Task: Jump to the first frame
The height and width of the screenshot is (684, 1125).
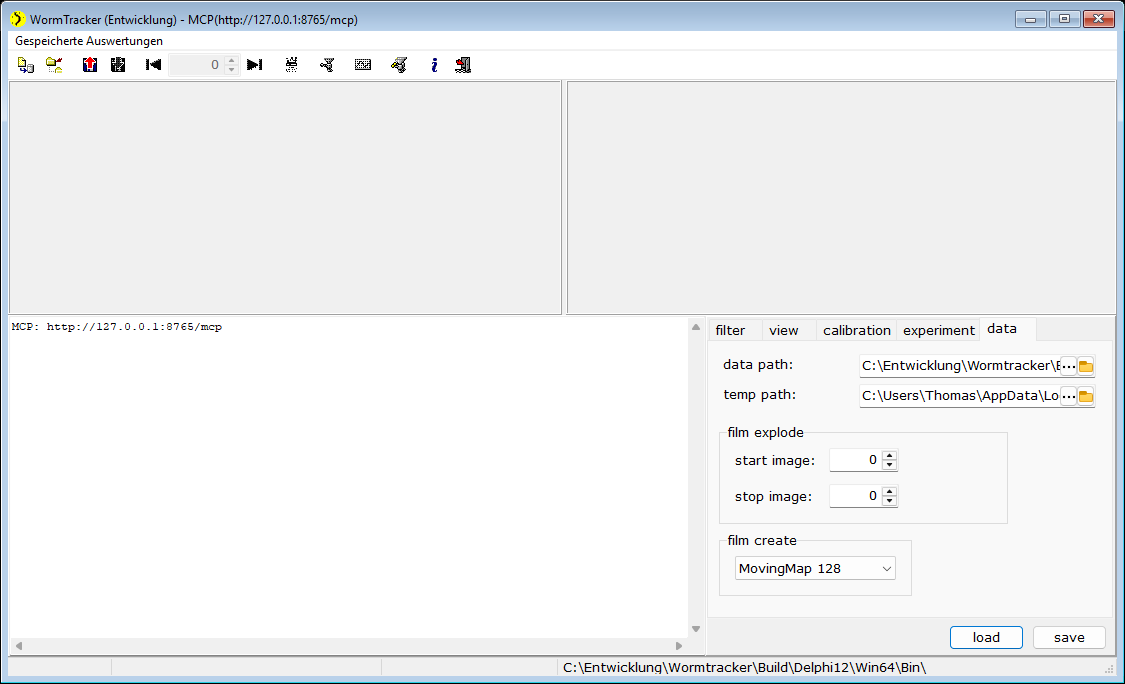Action: click(x=153, y=65)
